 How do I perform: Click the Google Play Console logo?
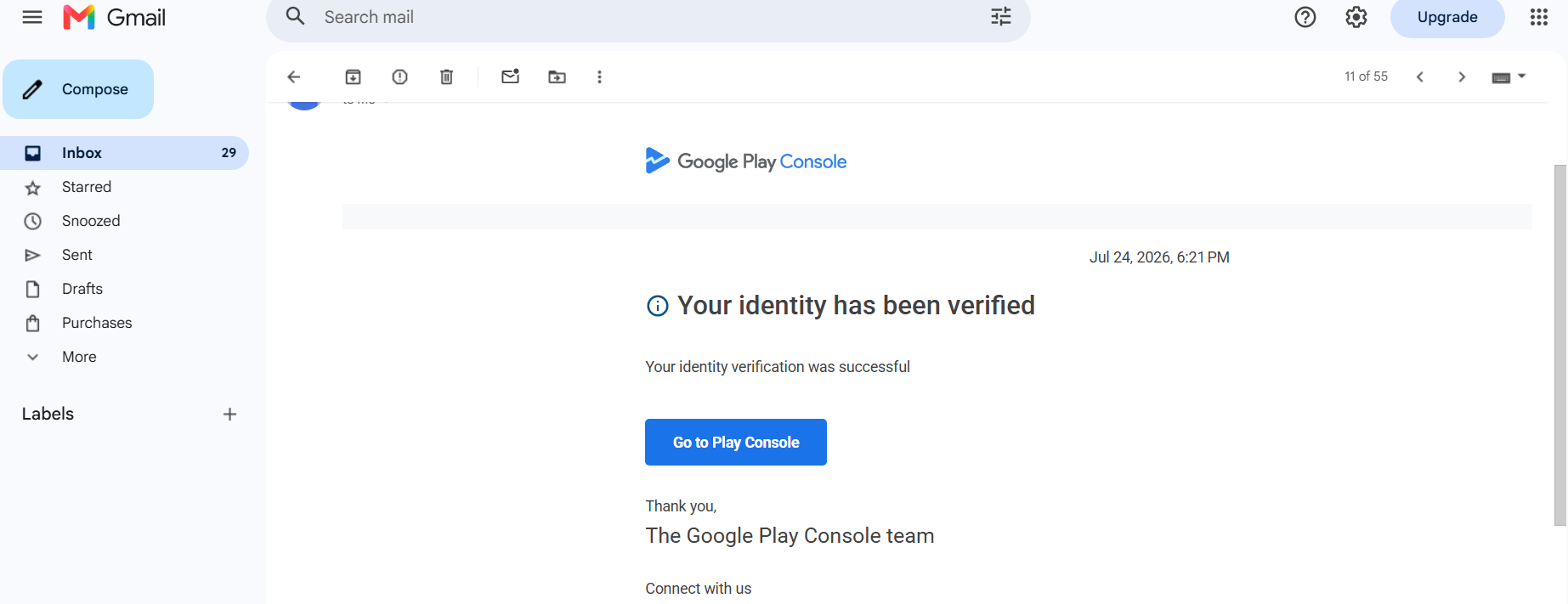[745, 161]
